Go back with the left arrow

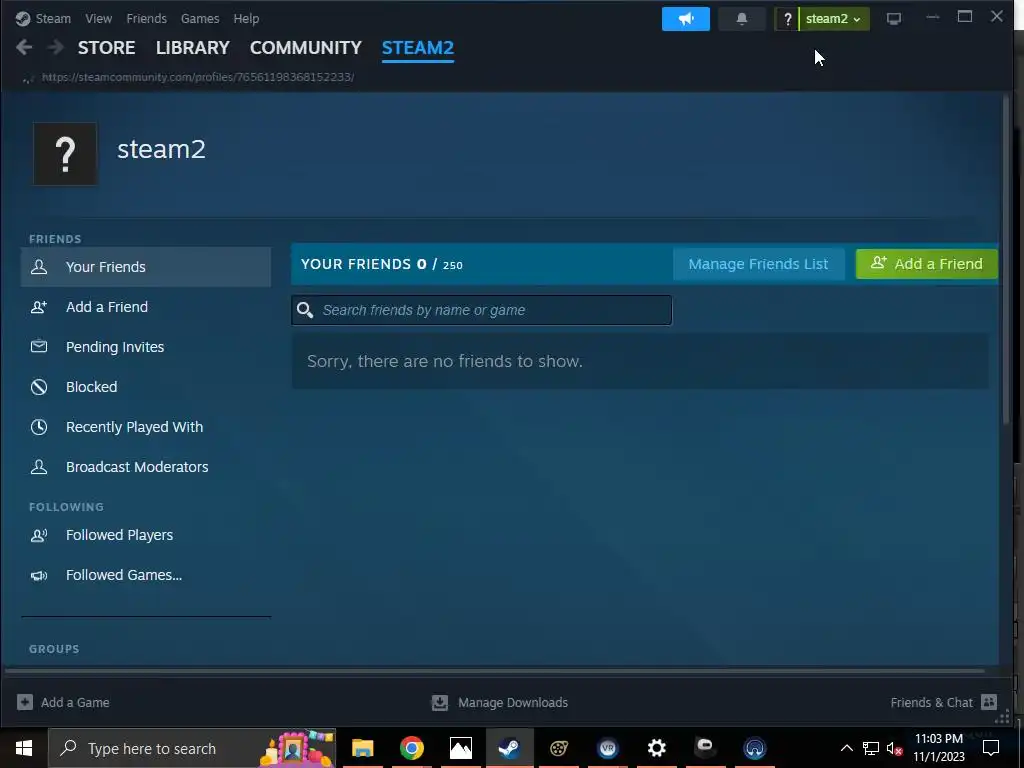point(24,47)
